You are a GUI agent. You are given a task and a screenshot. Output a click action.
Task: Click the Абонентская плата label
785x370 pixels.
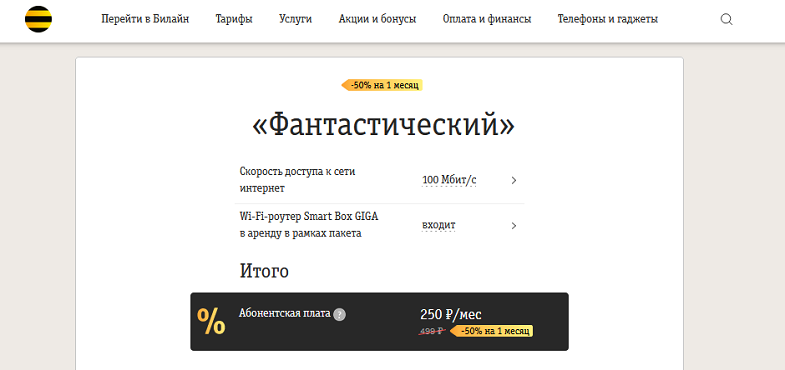pos(285,314)
